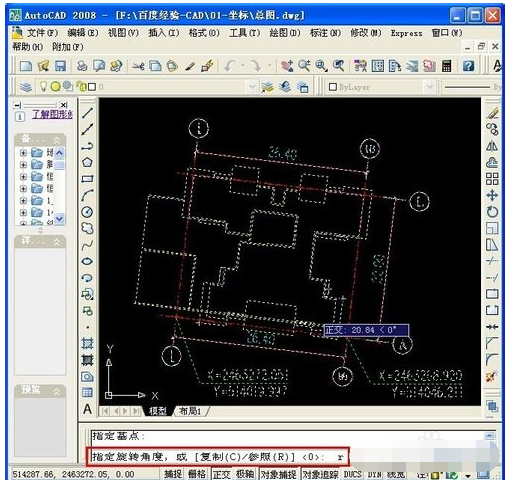Toggle 栅格 grid display in status bar
This screenshot has width=513, height=480.
197,474
